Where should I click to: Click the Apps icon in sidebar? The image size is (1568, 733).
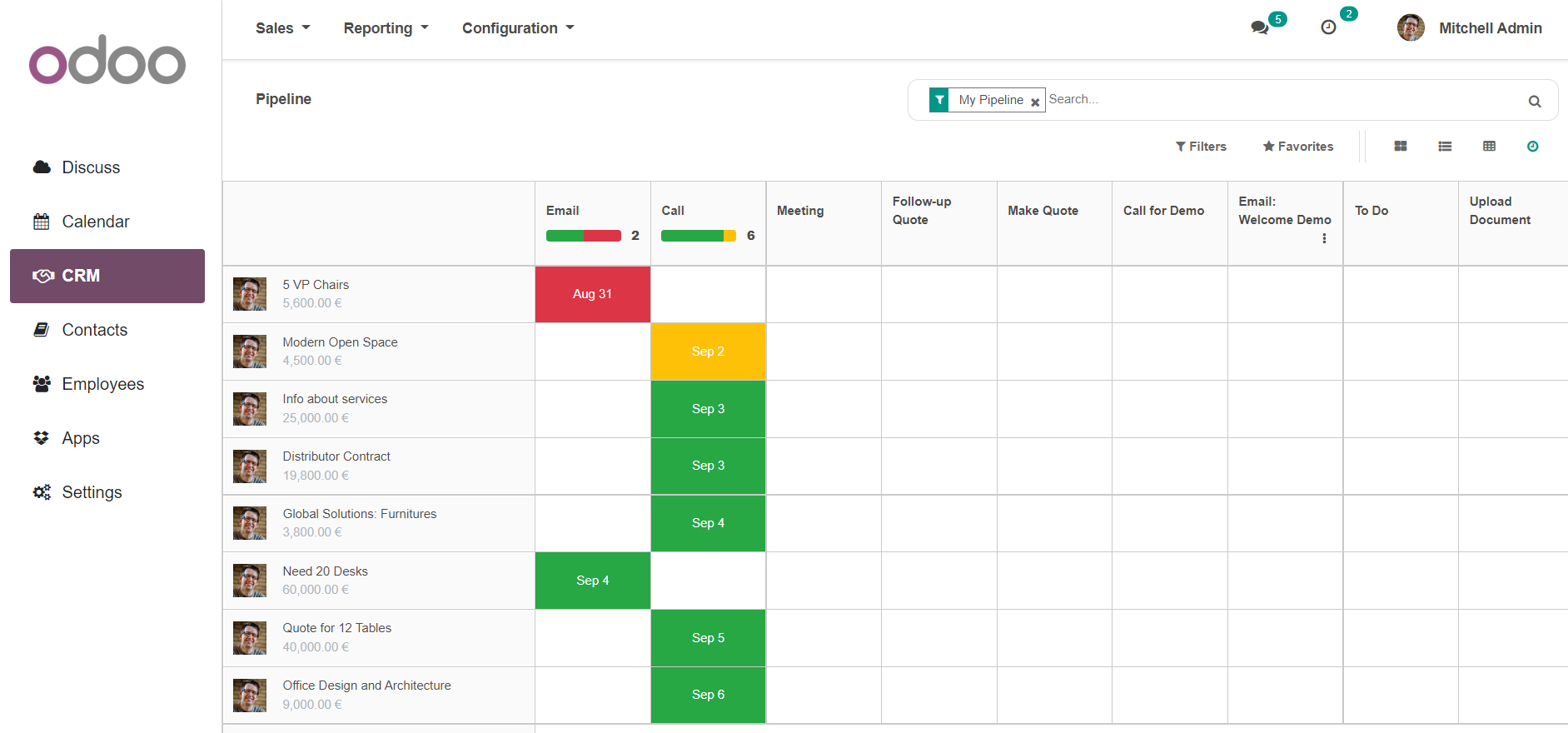click(42, 438)
